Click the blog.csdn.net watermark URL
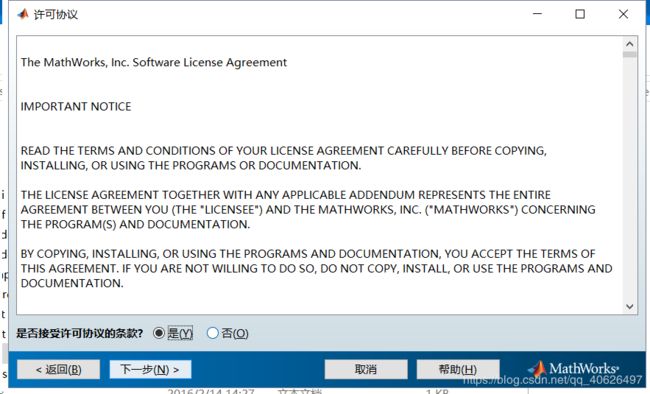The image size is (650, 394). 552,379
